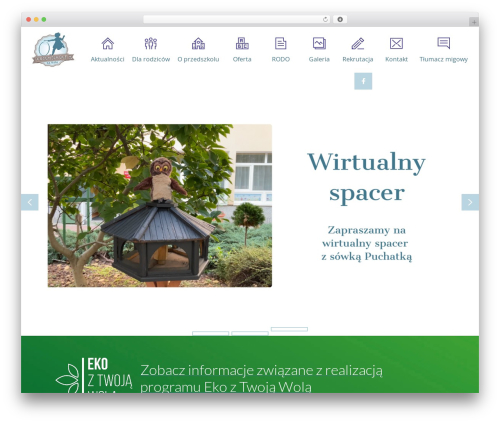
Task: Click the Eko z Twoją Wolą leaf logo
Action: [94, 375]
